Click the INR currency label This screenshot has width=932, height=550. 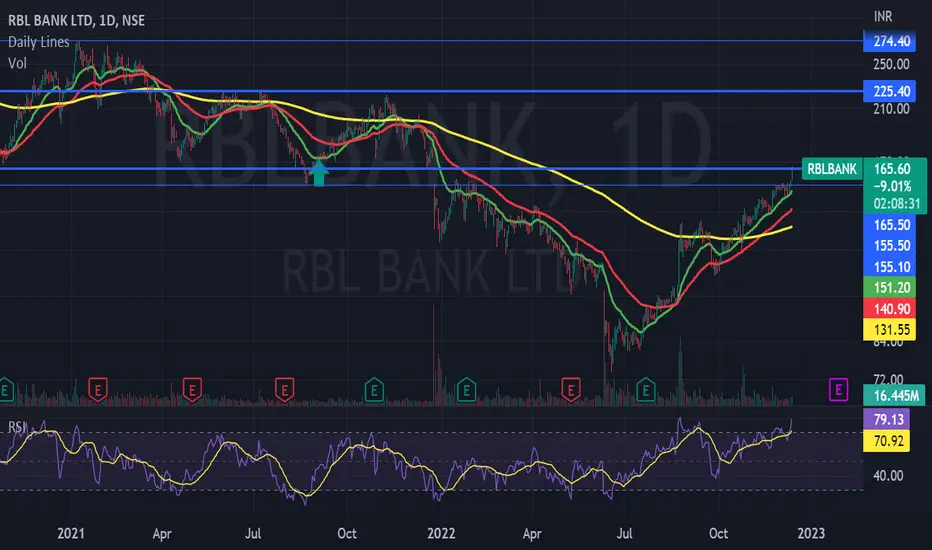coord(883,17)
